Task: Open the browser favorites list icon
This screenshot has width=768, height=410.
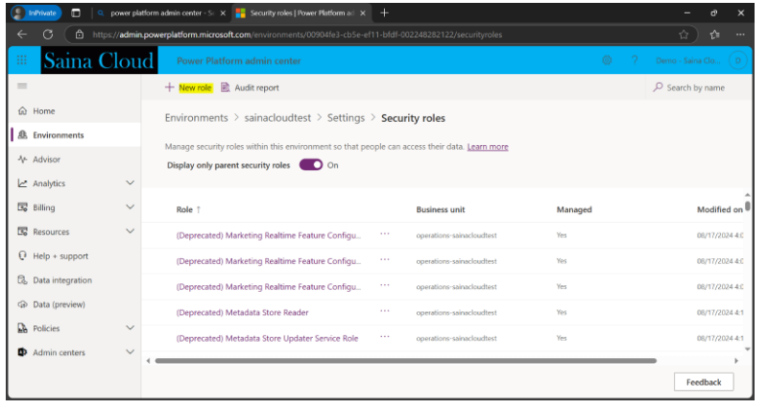Action: coord(715,34)
